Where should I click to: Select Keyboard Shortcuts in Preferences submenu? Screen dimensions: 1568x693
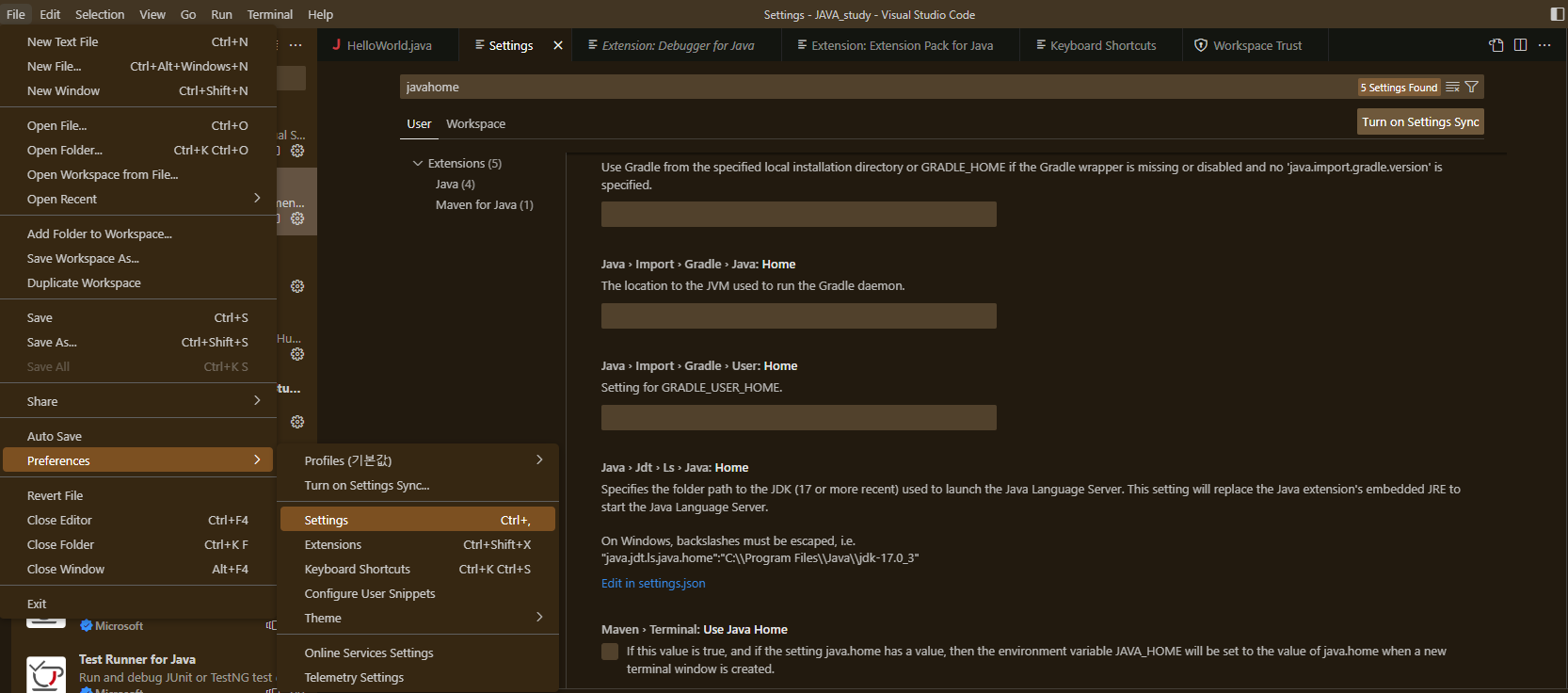click(x=418, y=569)
